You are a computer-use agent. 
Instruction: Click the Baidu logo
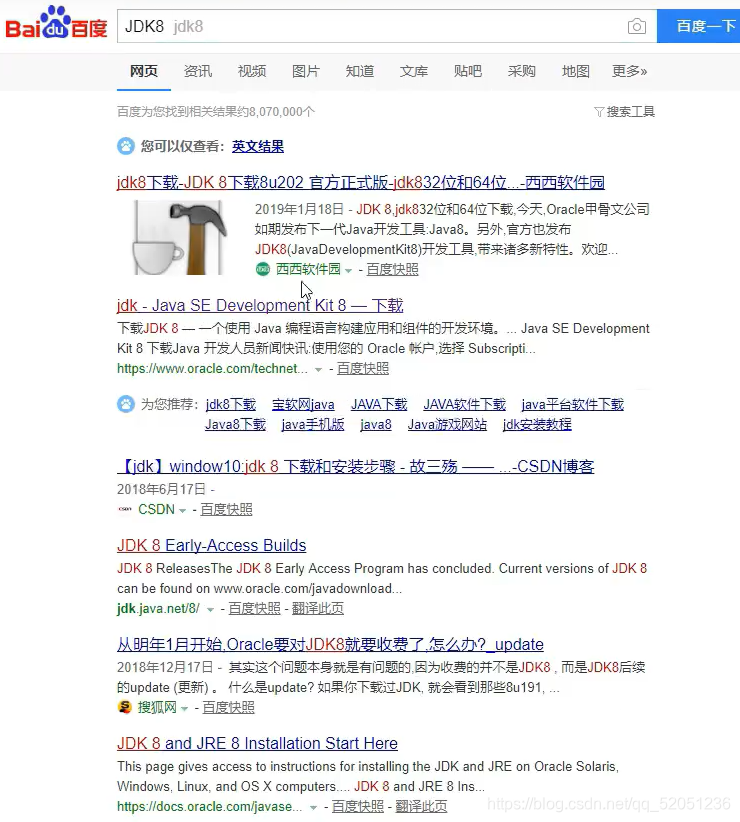pos(56,23)
